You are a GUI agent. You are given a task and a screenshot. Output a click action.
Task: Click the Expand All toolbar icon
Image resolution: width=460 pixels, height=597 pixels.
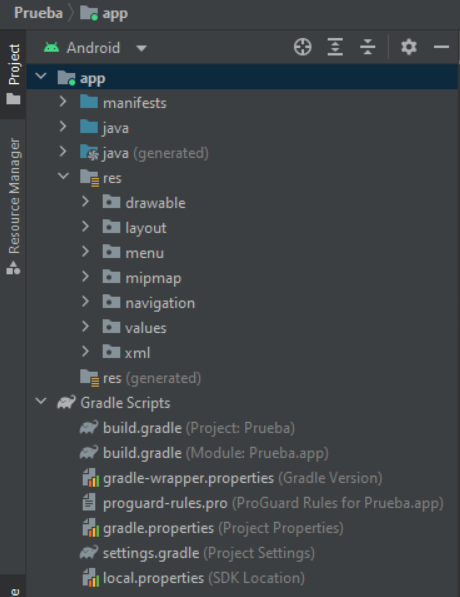(x=335, y=47)
